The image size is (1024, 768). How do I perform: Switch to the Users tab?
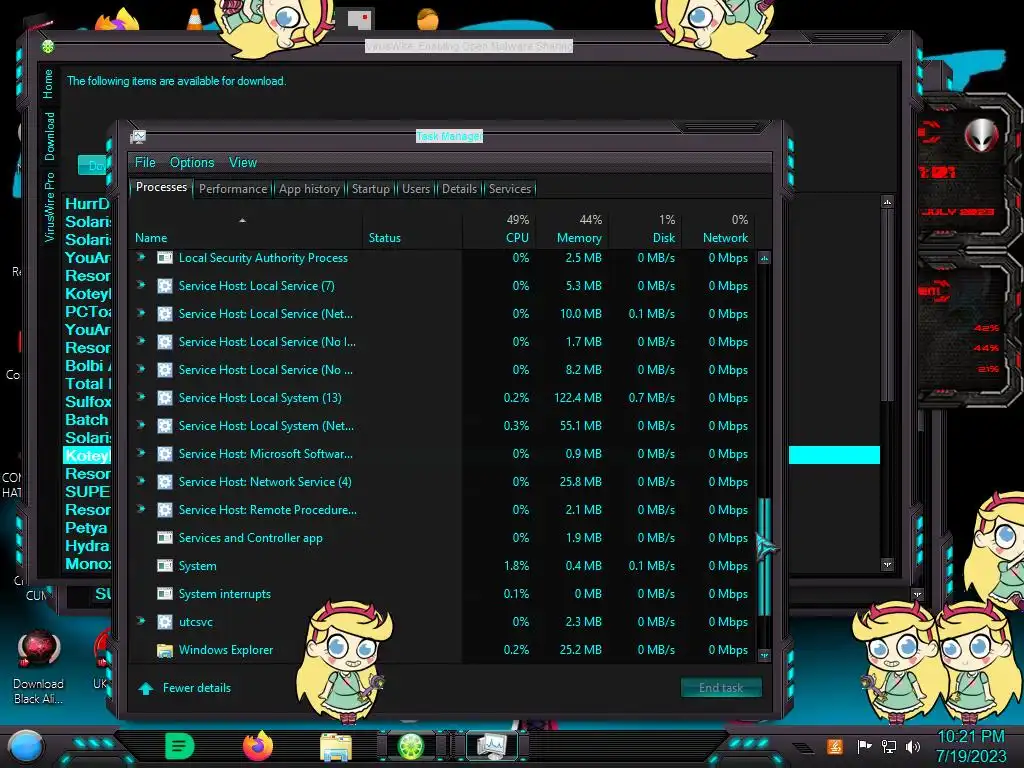(416, 189)
